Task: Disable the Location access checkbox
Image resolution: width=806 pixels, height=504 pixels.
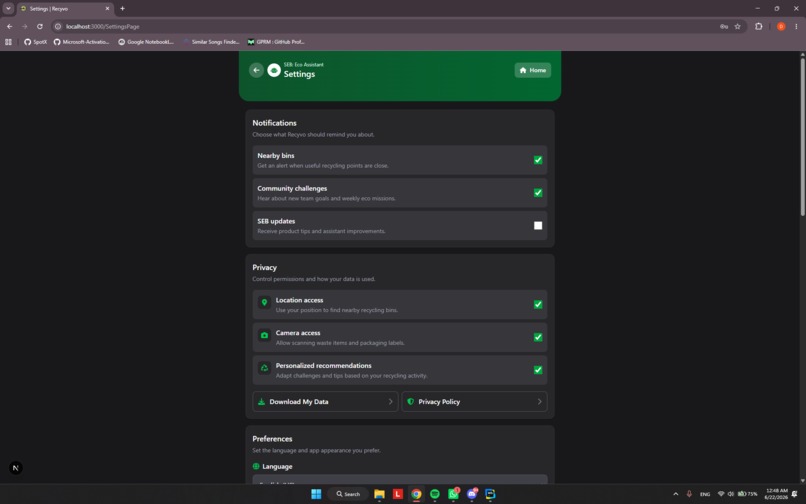Action: (x=538, y=304)
